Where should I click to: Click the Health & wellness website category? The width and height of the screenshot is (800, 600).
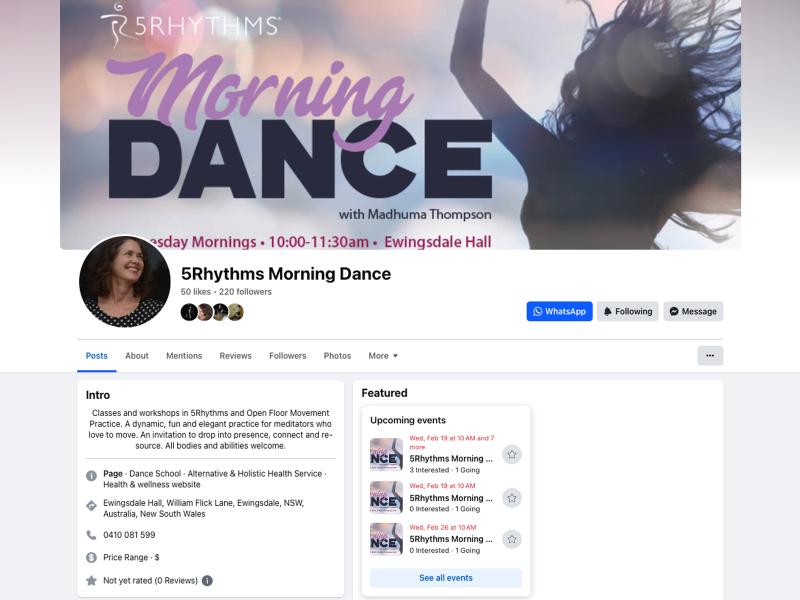(152, 485)
